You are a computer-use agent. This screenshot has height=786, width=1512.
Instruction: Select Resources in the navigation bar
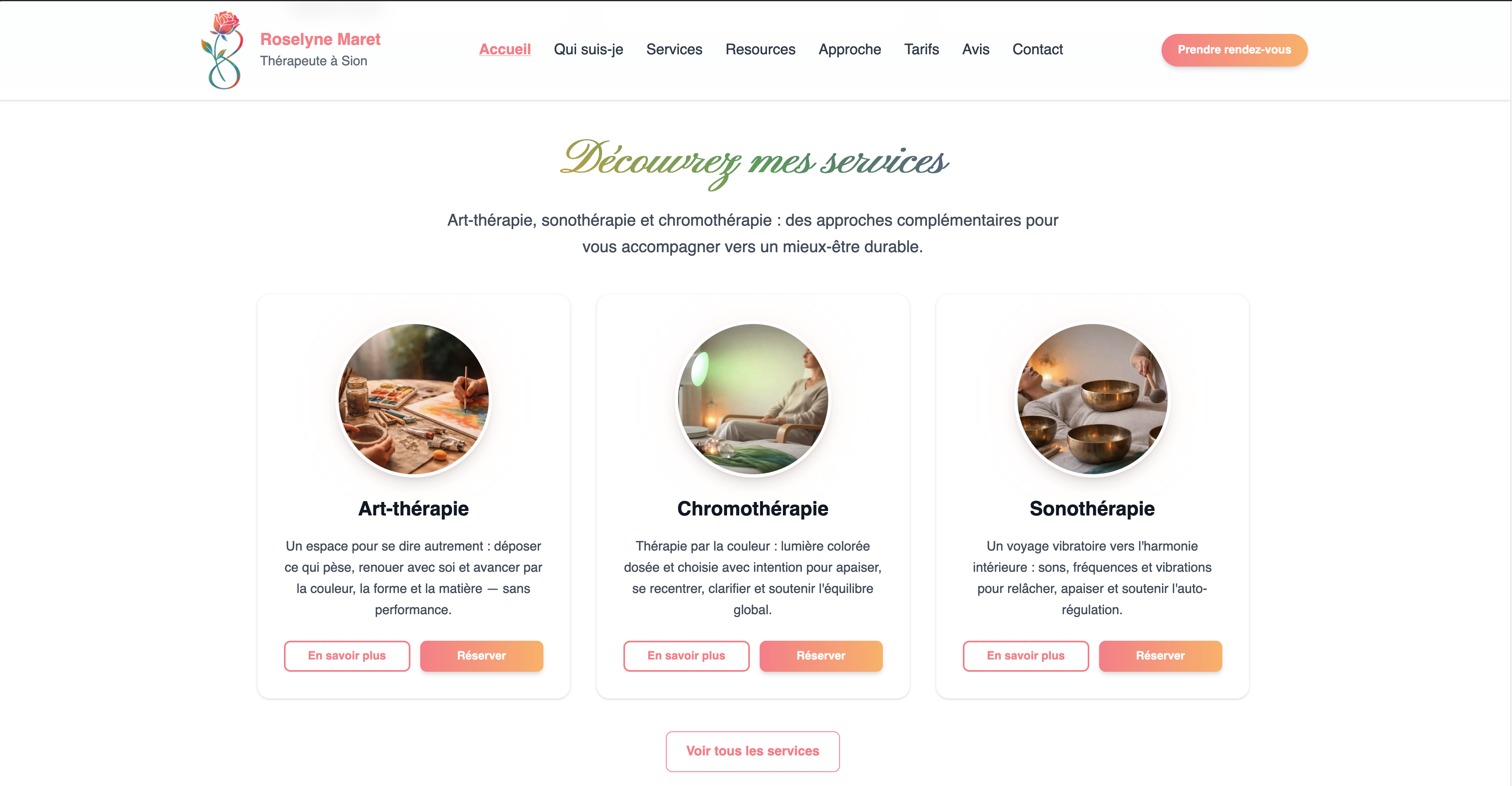760,49
